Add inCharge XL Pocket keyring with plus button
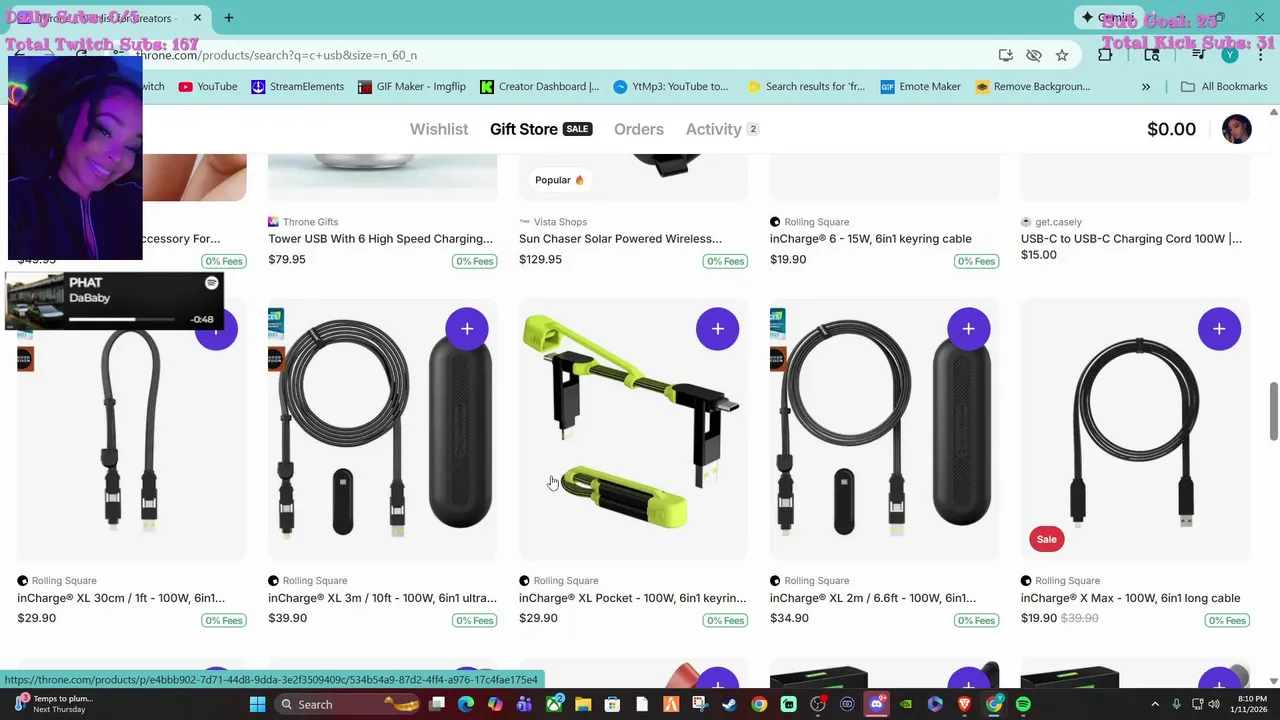The image size is (1280, 720). point(718,329)
